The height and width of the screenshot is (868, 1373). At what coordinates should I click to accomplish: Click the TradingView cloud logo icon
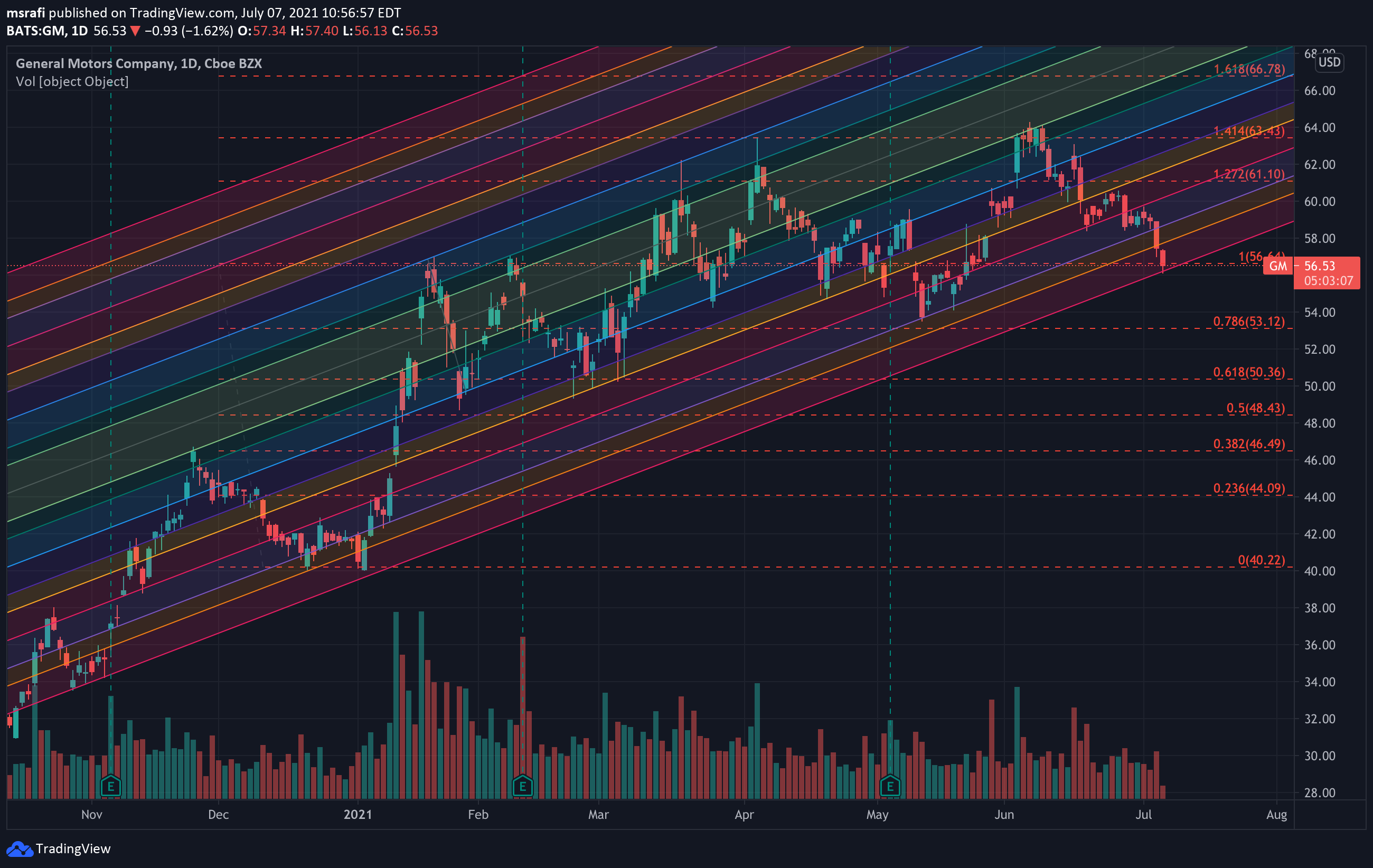coord(20,848)
